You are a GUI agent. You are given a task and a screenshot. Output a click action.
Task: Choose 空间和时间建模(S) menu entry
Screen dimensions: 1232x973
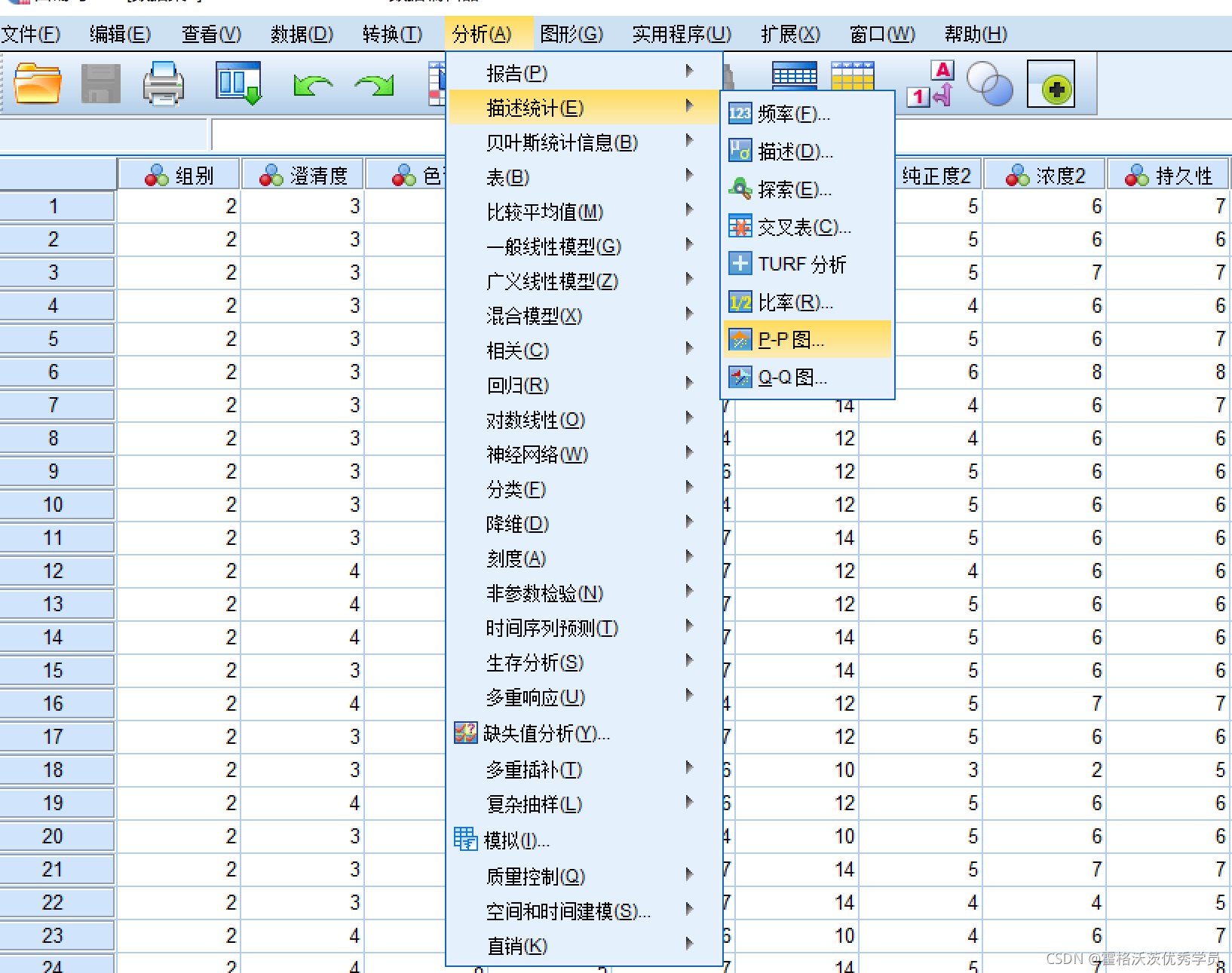coord(583,911)
